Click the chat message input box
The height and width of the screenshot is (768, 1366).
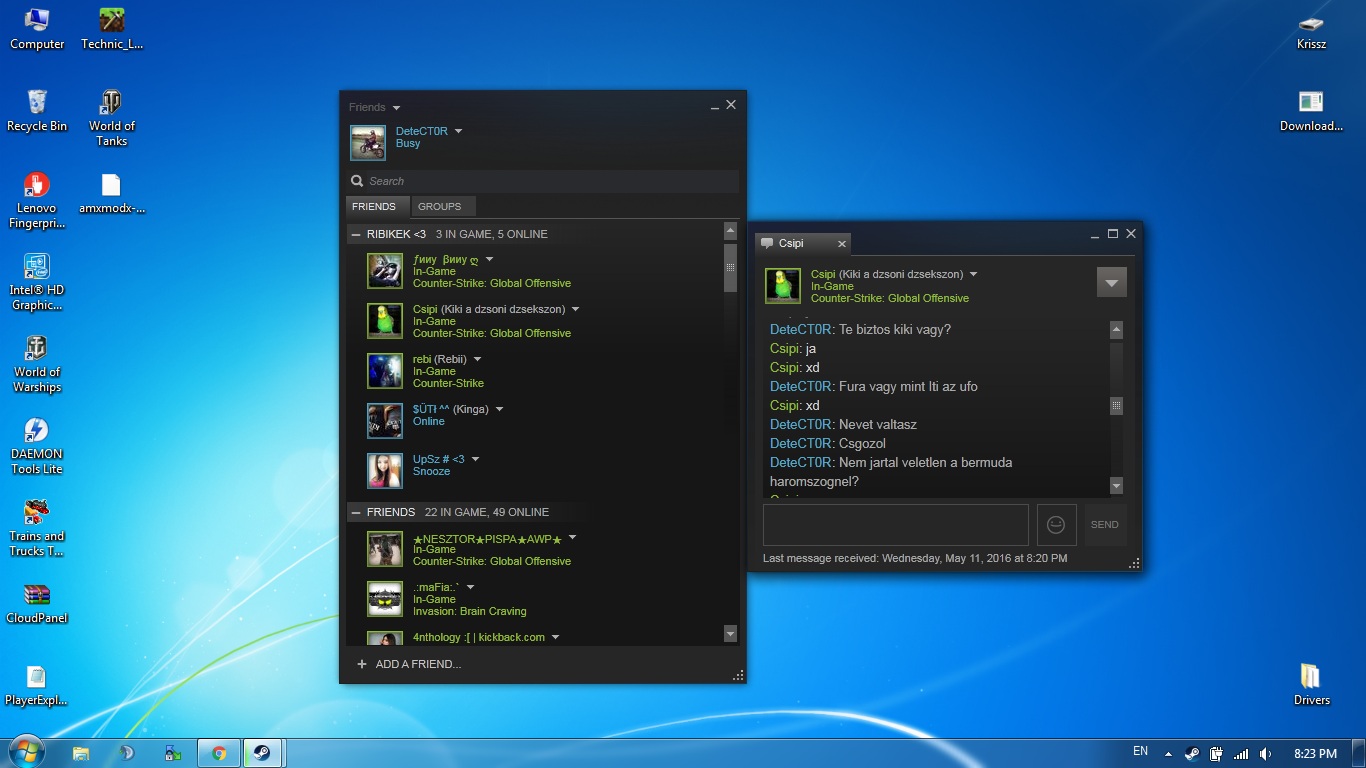pos(896,525)
